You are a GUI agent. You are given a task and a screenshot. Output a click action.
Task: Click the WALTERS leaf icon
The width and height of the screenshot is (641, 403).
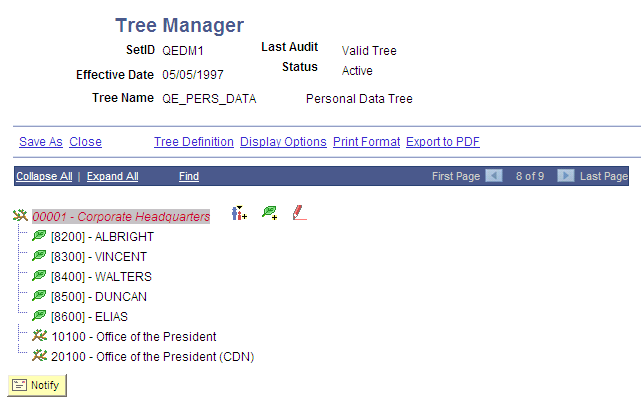[39, 277]
